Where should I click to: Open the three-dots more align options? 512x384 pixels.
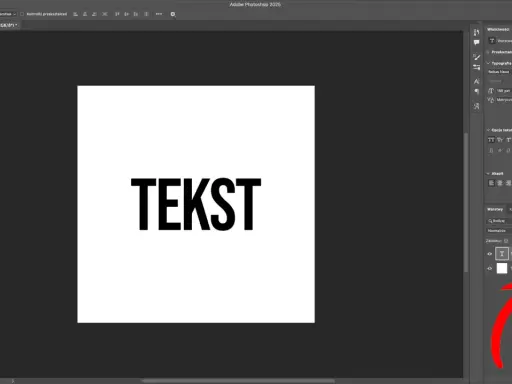point(159,14)
